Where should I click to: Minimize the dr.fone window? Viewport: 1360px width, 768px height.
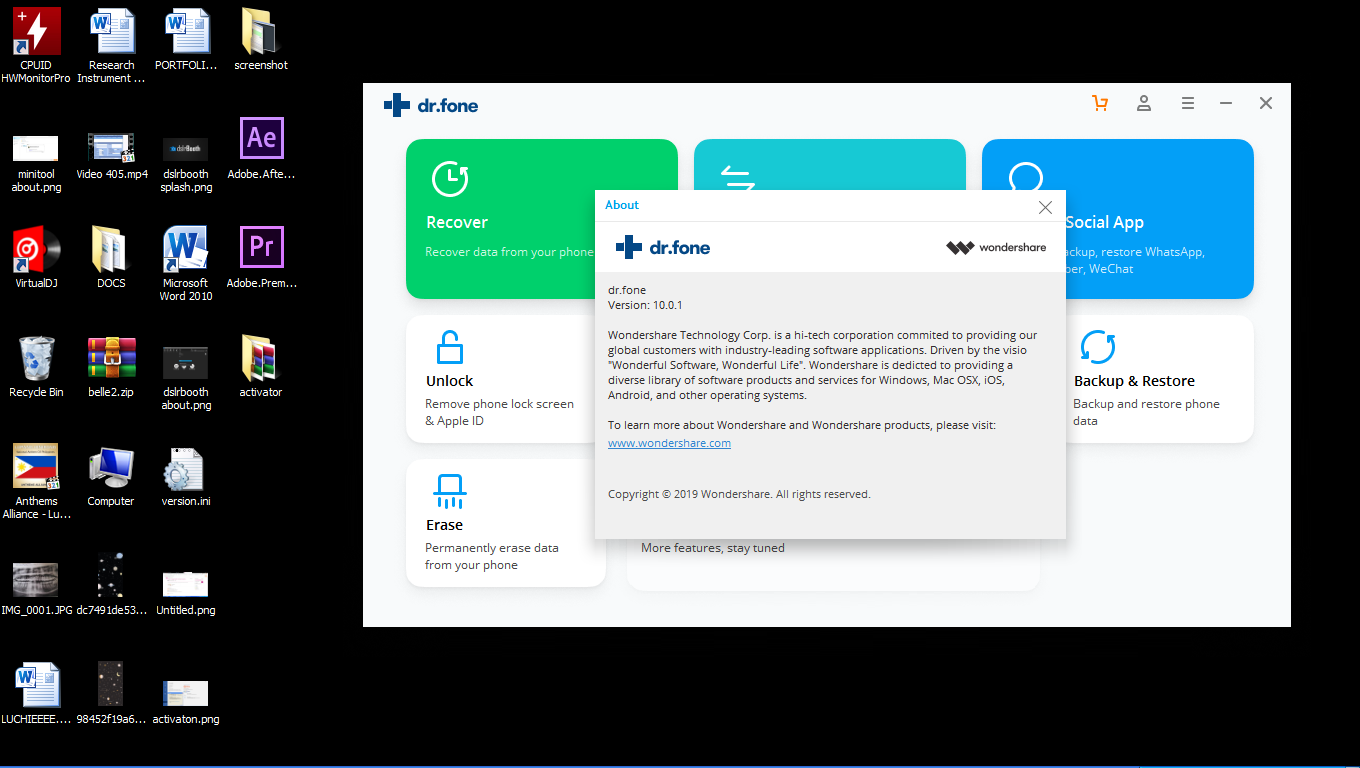[x=1226, y=103]
